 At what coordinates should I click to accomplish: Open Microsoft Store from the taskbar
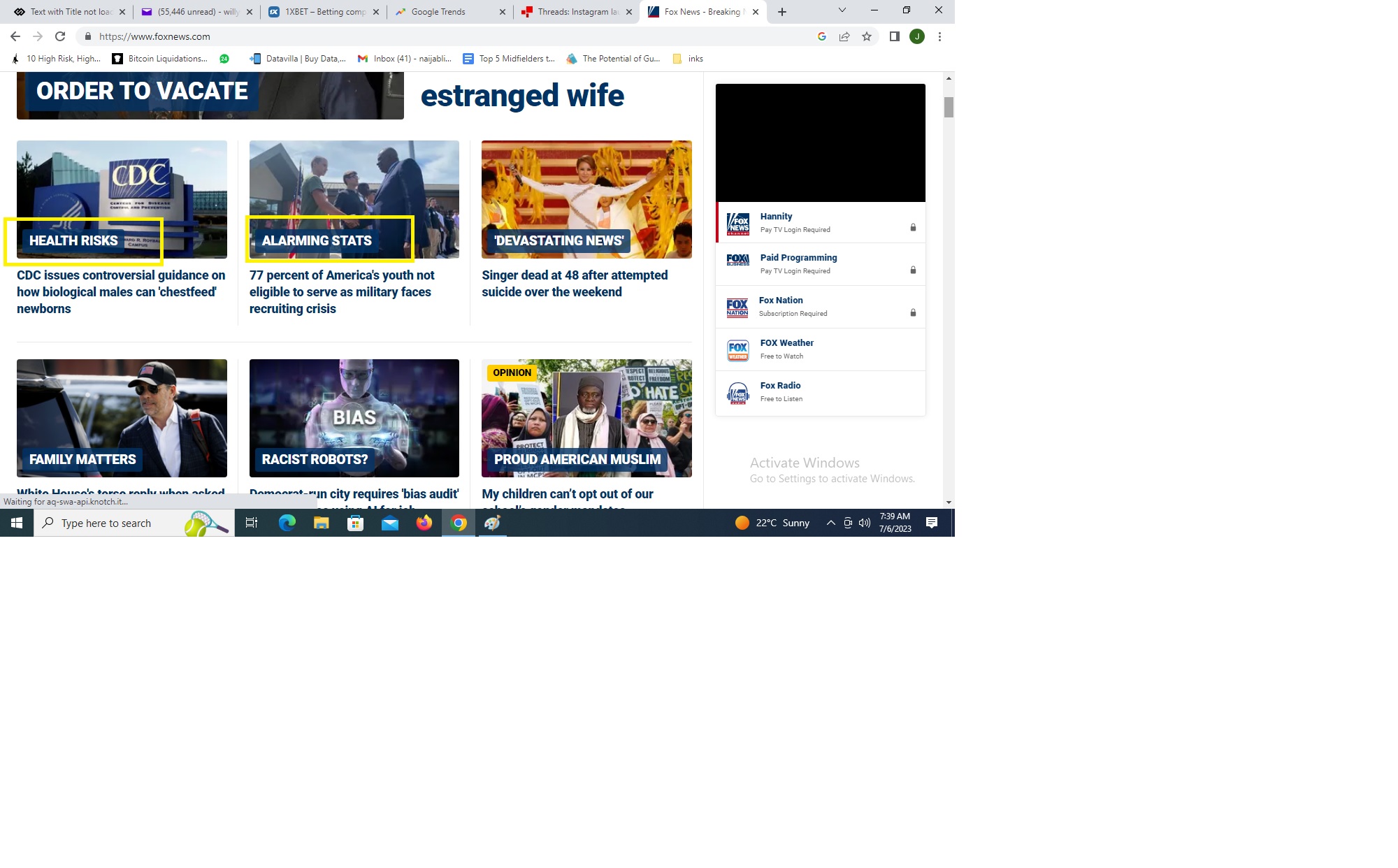tap(355, 523)
